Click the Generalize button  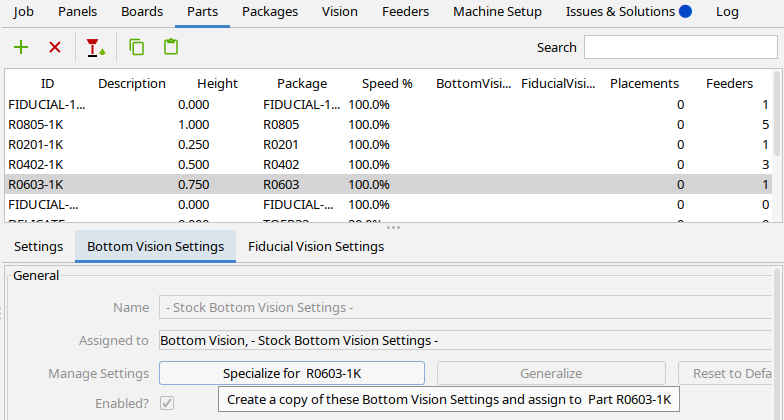pos(551,373)
